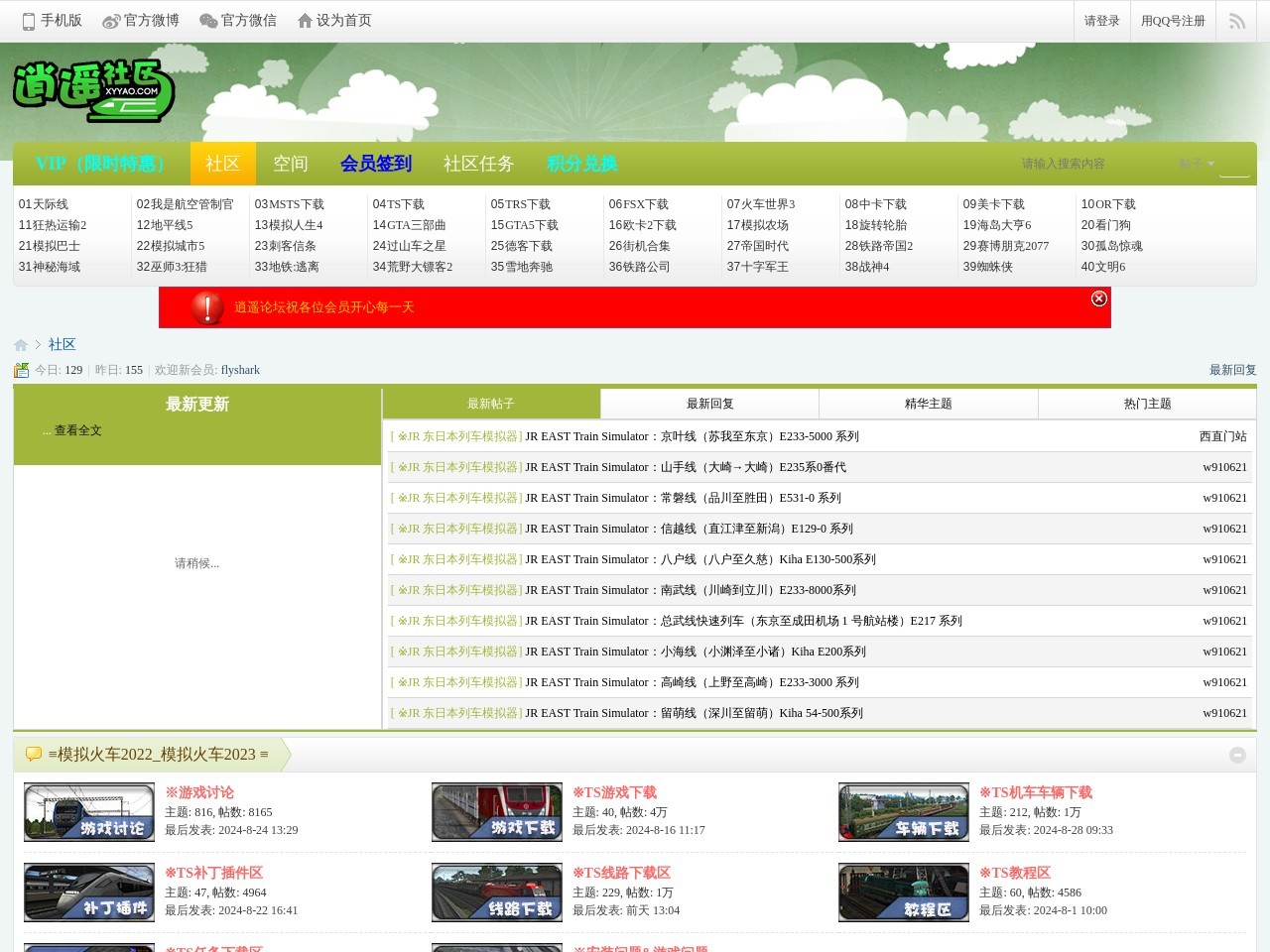Open the 帖子 search type dropdown
Image resolution: width=1270 pixels, height=952 pixels.
pos(1196,164)
